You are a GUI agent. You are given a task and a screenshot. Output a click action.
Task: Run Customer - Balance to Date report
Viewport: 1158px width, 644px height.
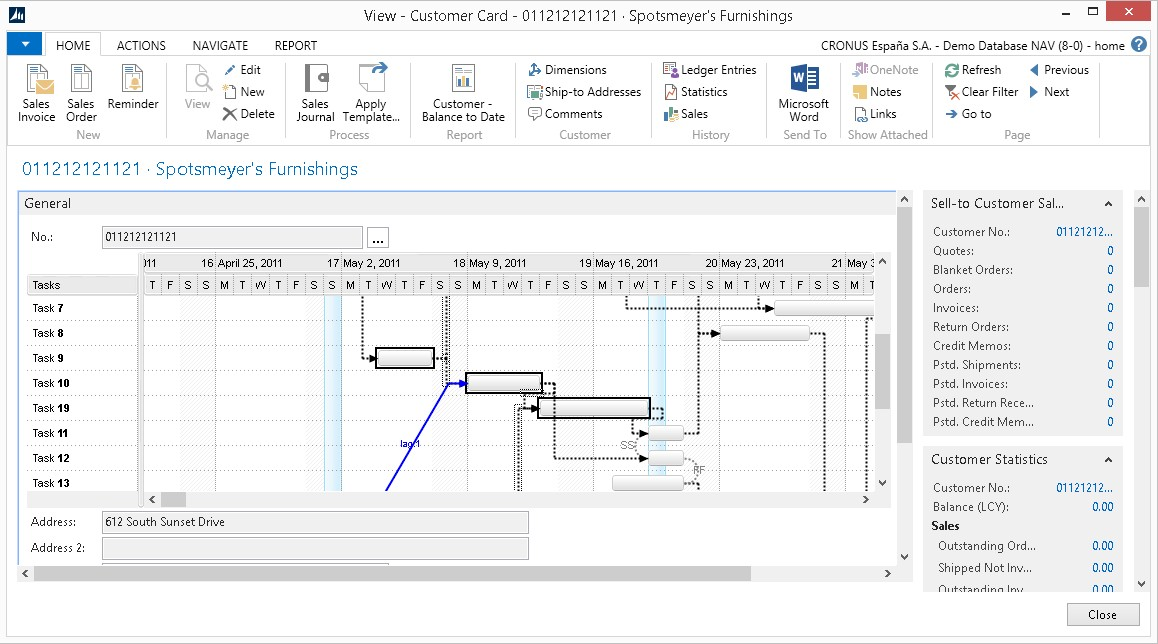pos(463,94)
